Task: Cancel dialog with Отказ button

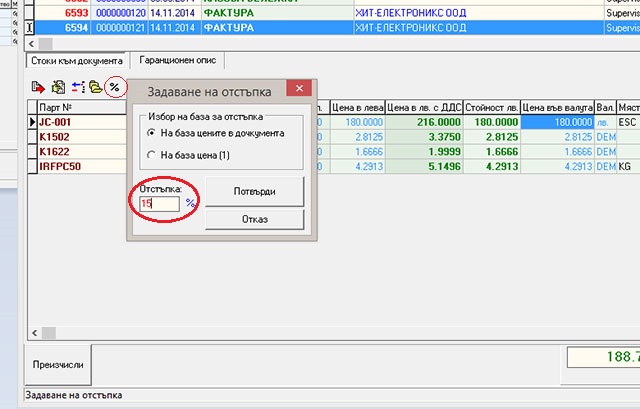Action: (x=255, y=219)
